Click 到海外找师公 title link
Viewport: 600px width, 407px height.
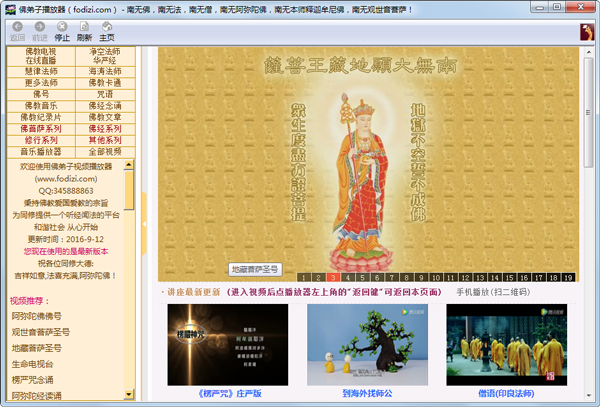tap(367, 394)
